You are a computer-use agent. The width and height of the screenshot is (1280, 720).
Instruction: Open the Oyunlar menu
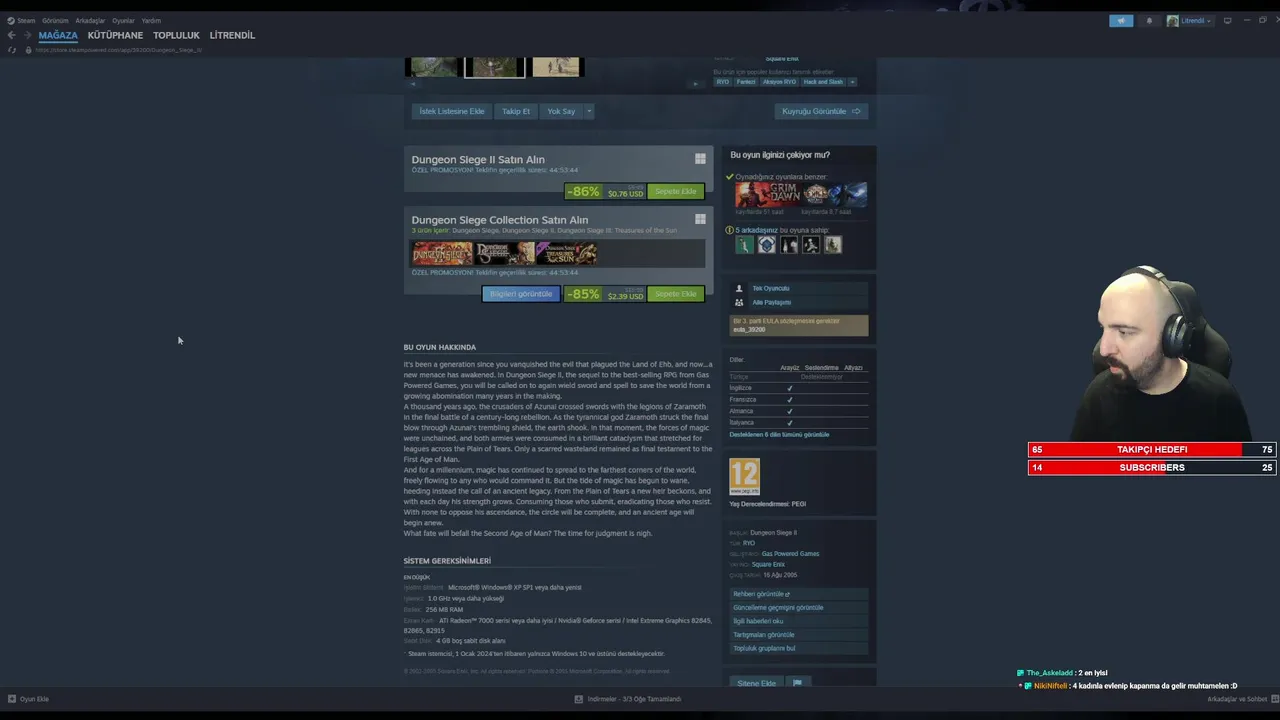pyautogui.click(x=123, y=20)
